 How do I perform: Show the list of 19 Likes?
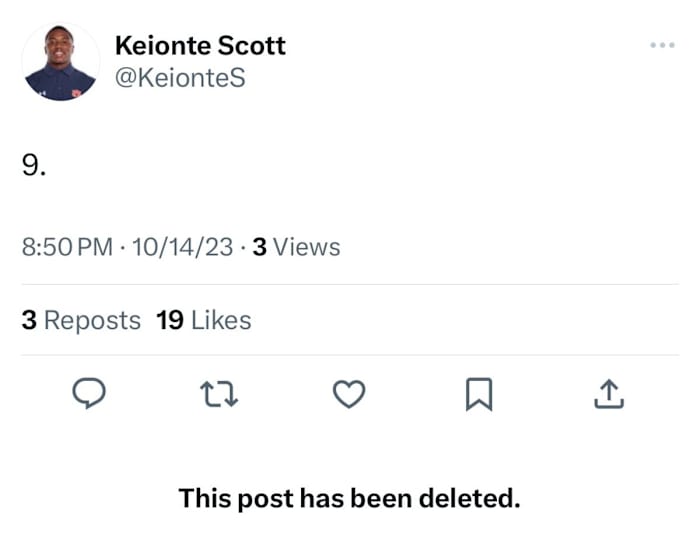(x=204, y=320)
